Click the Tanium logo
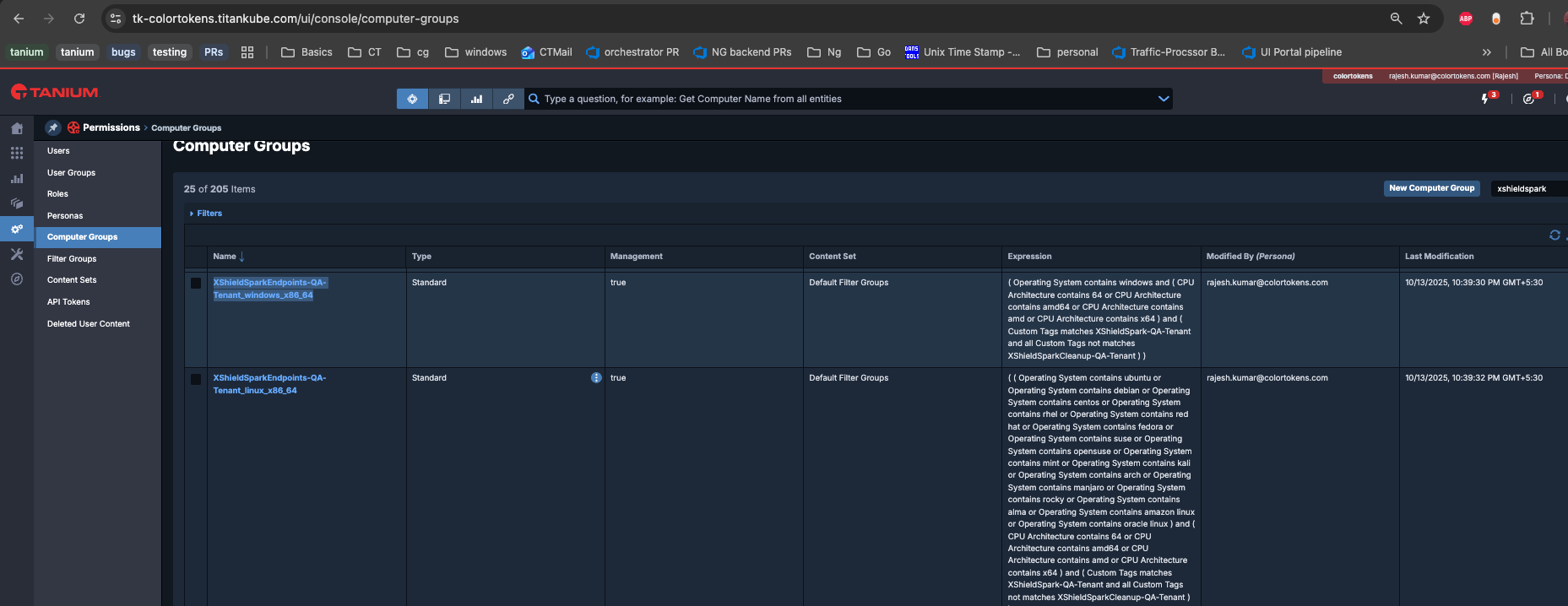This screenshot has width=1568, height=606. (55, 92)
